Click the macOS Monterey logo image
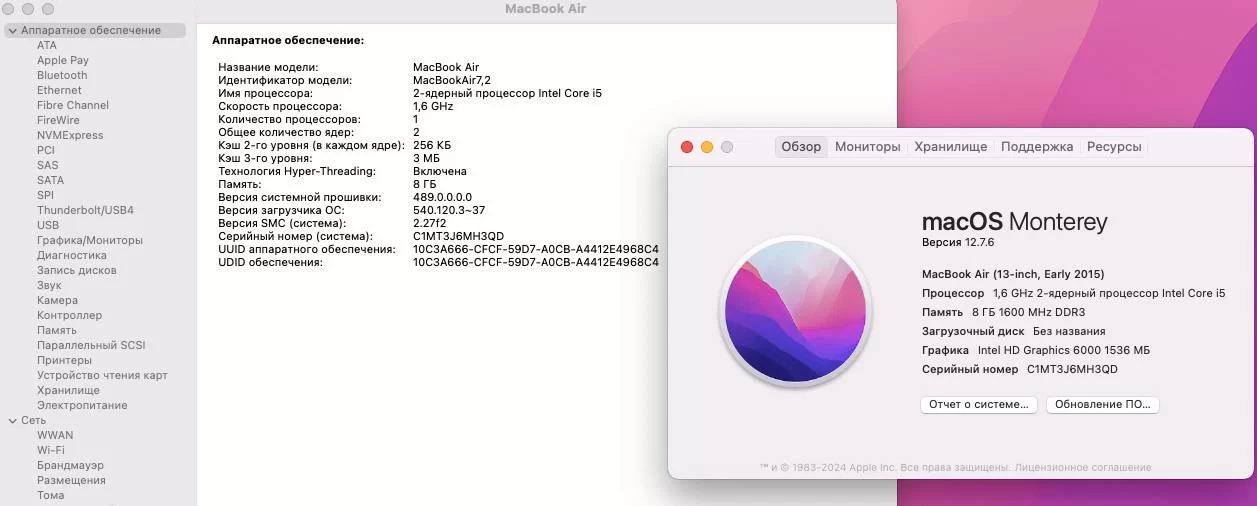Viewport: 1257px width, 506px height. coord(797,312)
